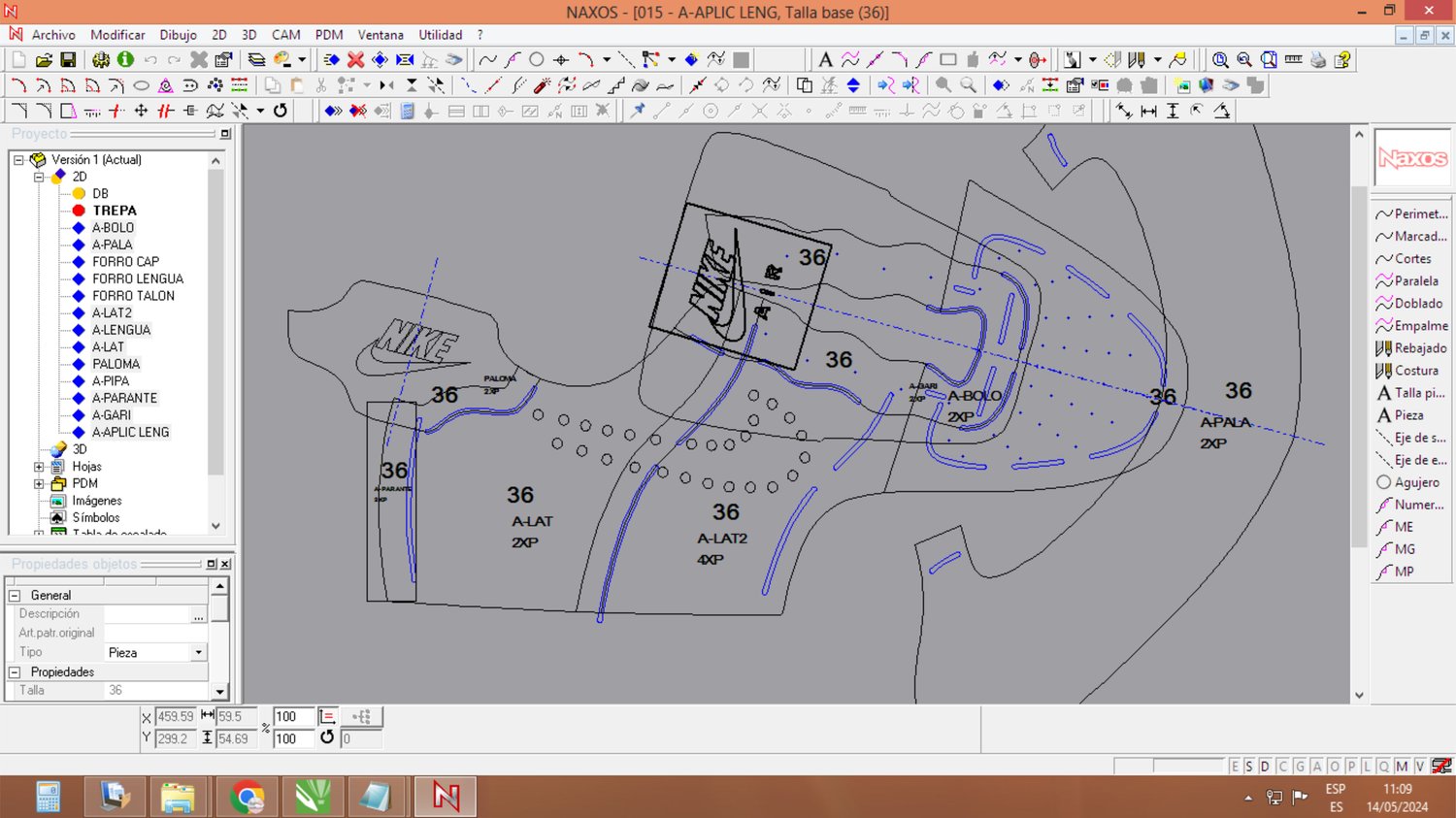Viewport: 1456px width, 818px height.
Task: Toggle the proportional scaling lock icon
Action: [327, 716]
